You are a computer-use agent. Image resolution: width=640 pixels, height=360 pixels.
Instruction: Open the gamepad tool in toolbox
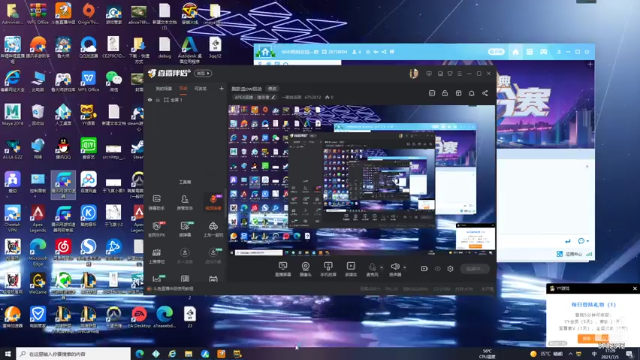[x=213, y=279]
